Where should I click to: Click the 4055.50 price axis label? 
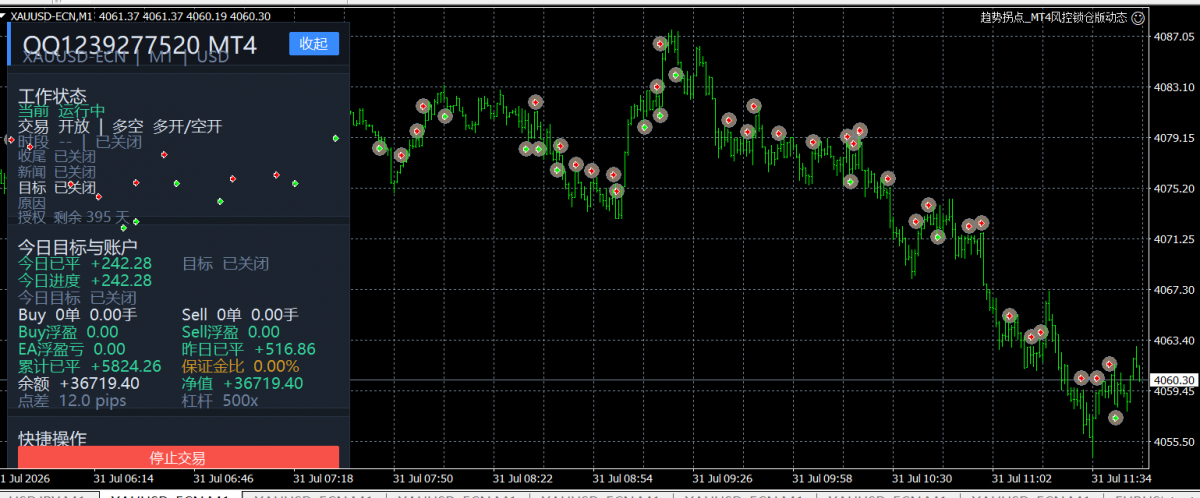tap(1174, 441)
